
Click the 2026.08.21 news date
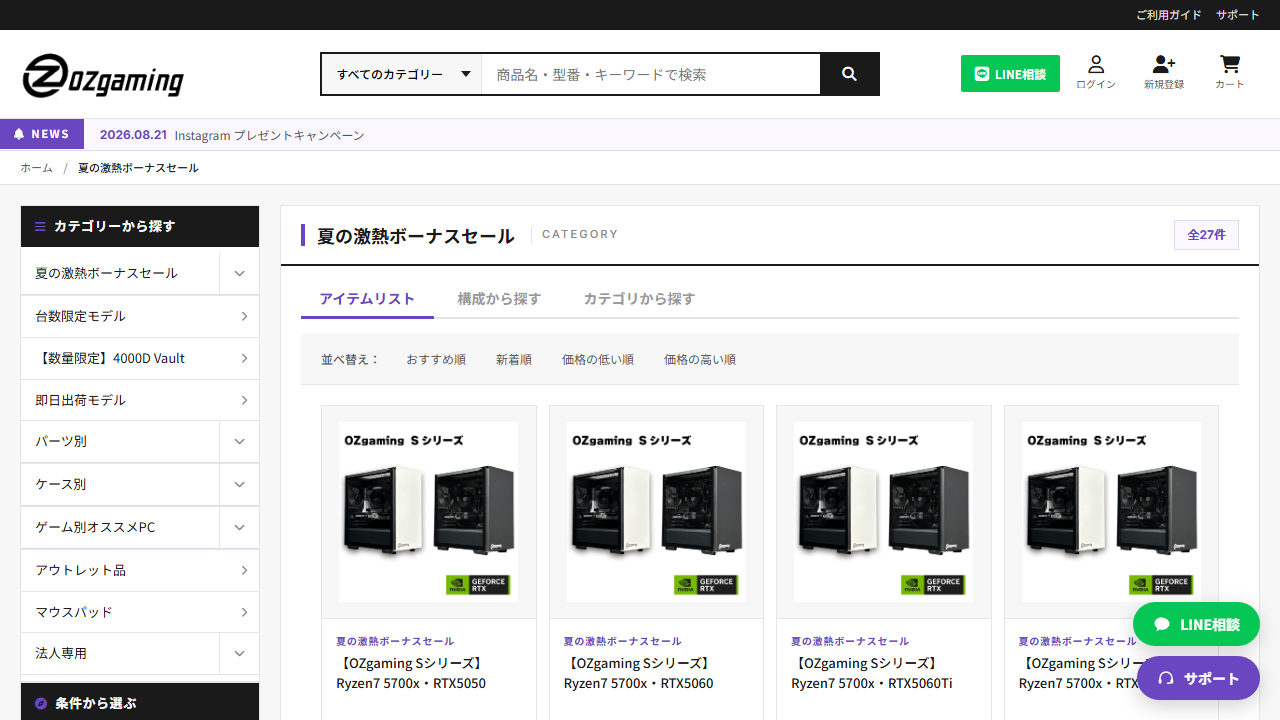point(133,135)
